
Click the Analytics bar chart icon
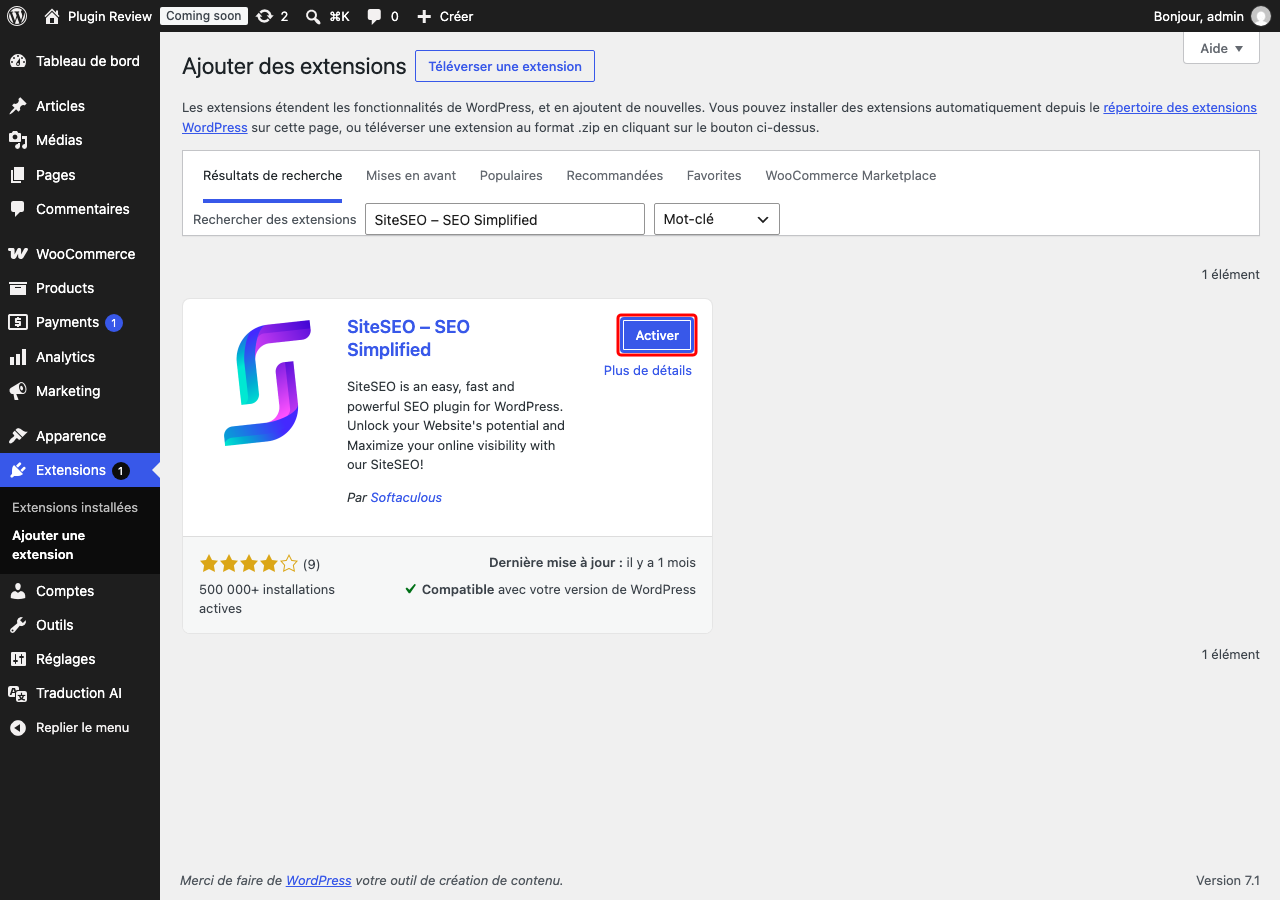tap(18, 357)
